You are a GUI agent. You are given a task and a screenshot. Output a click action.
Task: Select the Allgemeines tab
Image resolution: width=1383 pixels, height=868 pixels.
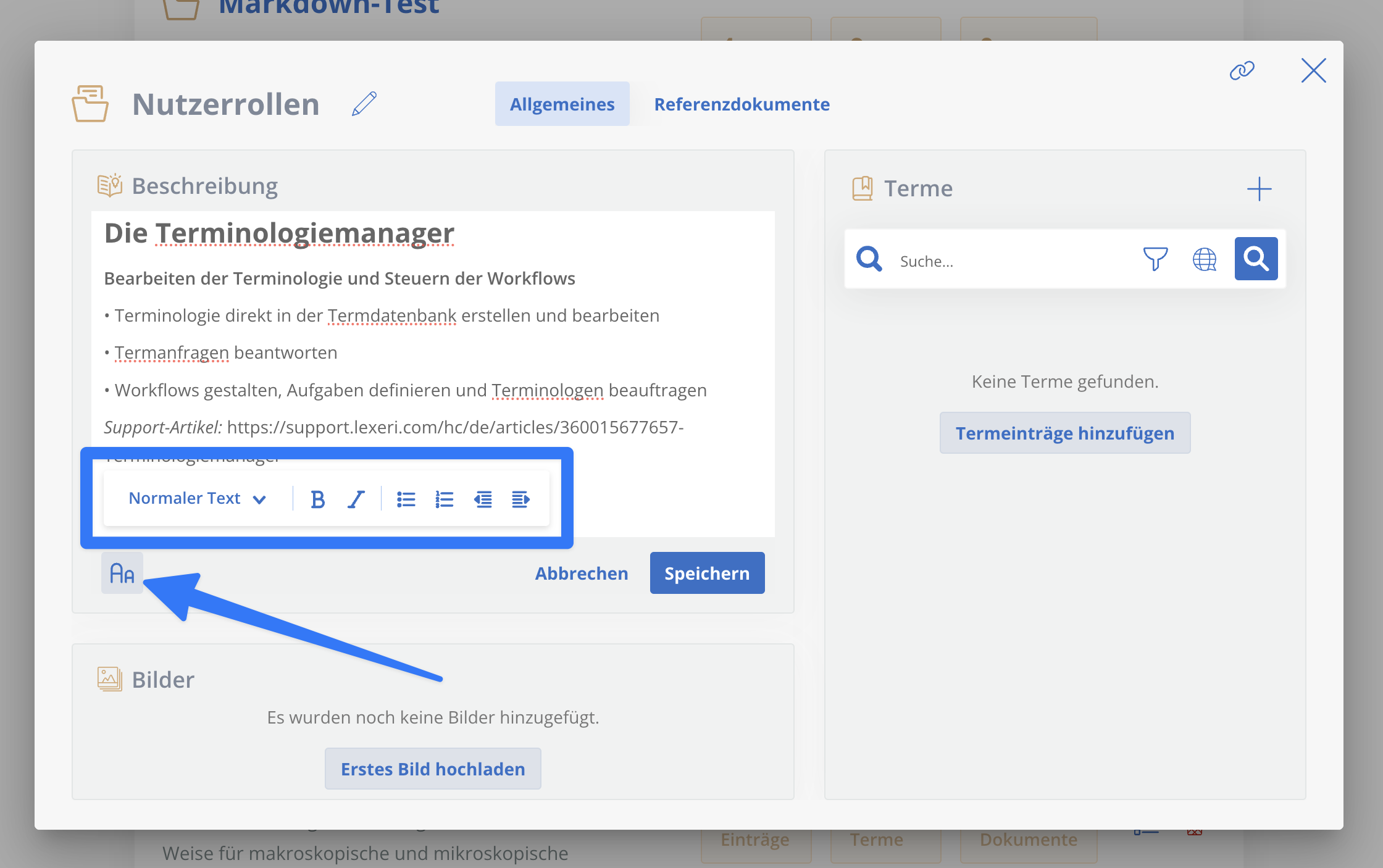(x=562, y=104)
